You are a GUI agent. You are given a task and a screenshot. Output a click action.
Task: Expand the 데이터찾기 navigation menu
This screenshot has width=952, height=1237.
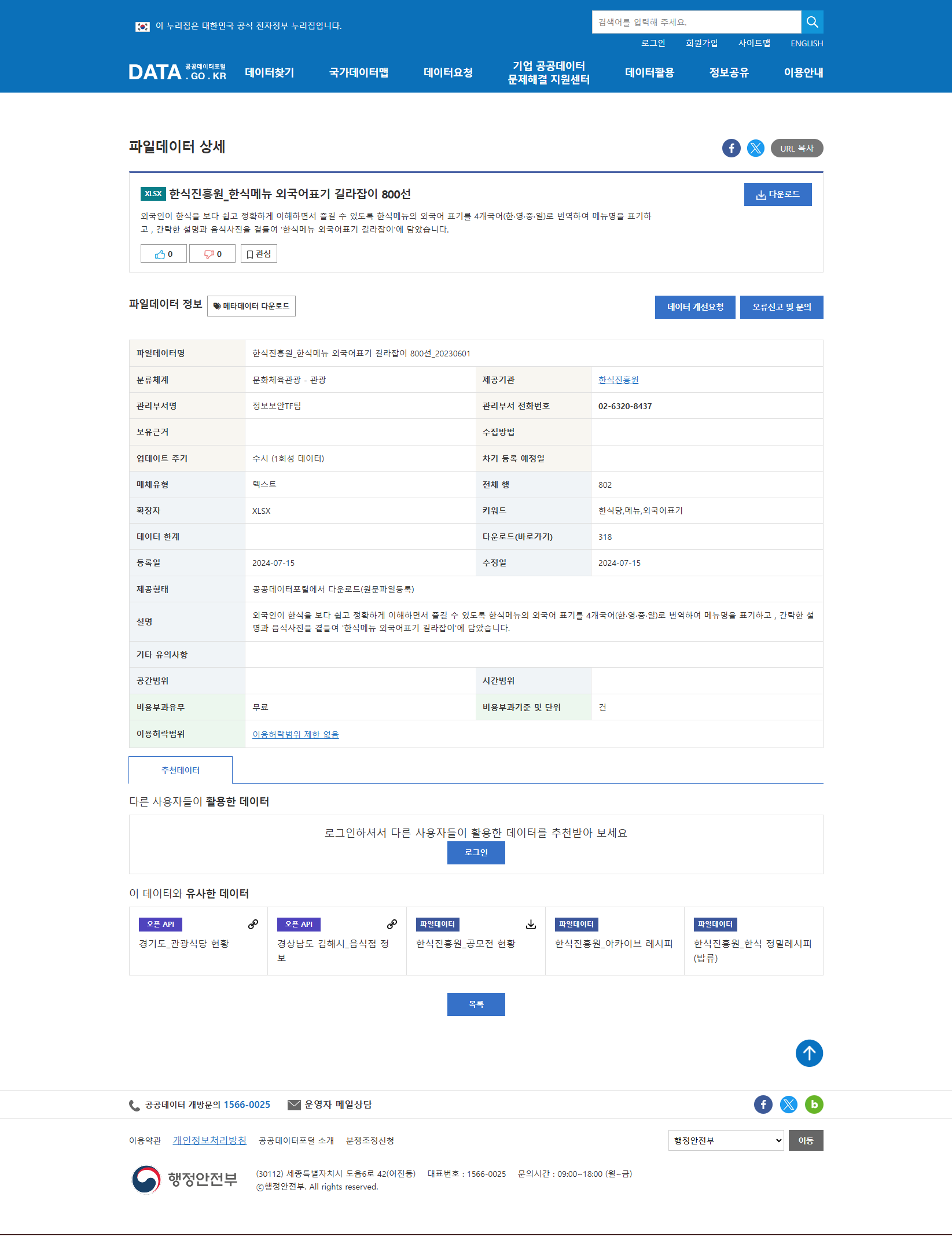(x=269, y=72)
